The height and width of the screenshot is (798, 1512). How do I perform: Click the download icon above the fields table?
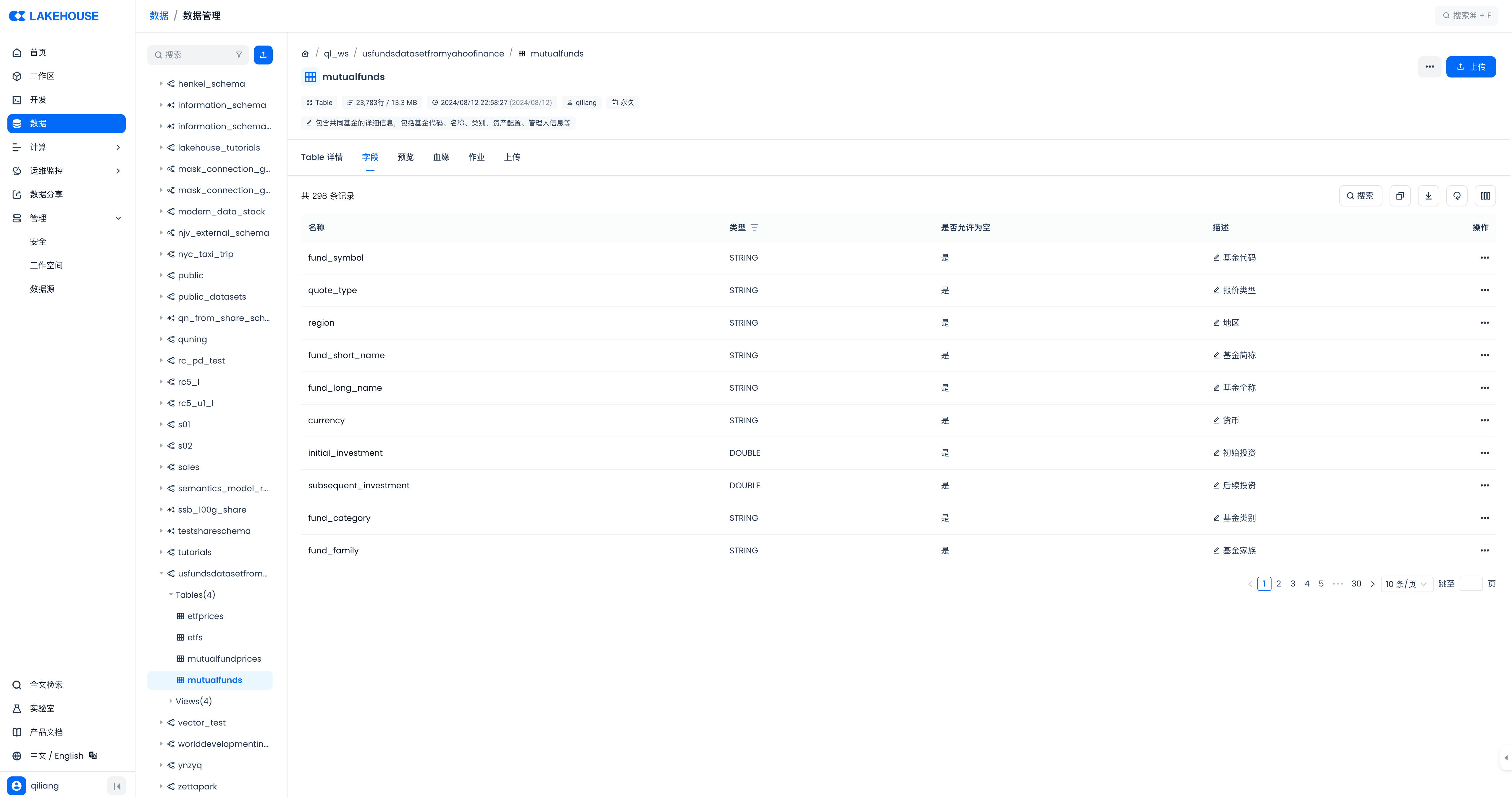(x=1428, y=196)
